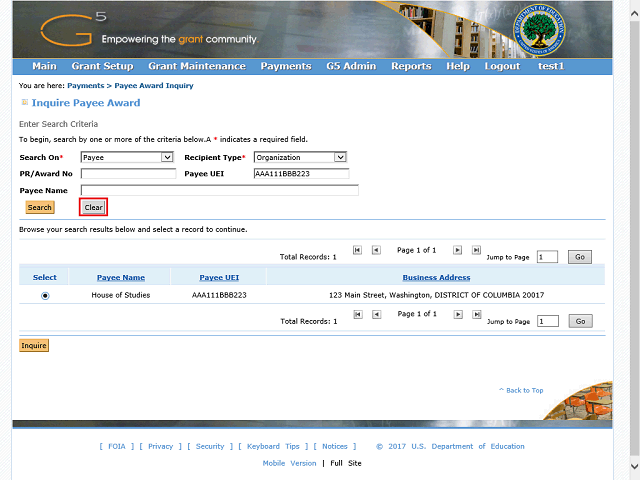Click Payee Award Inquiry breadcrumb link
The height and width of the screenshot is (480, 640).
coord(154,86)
